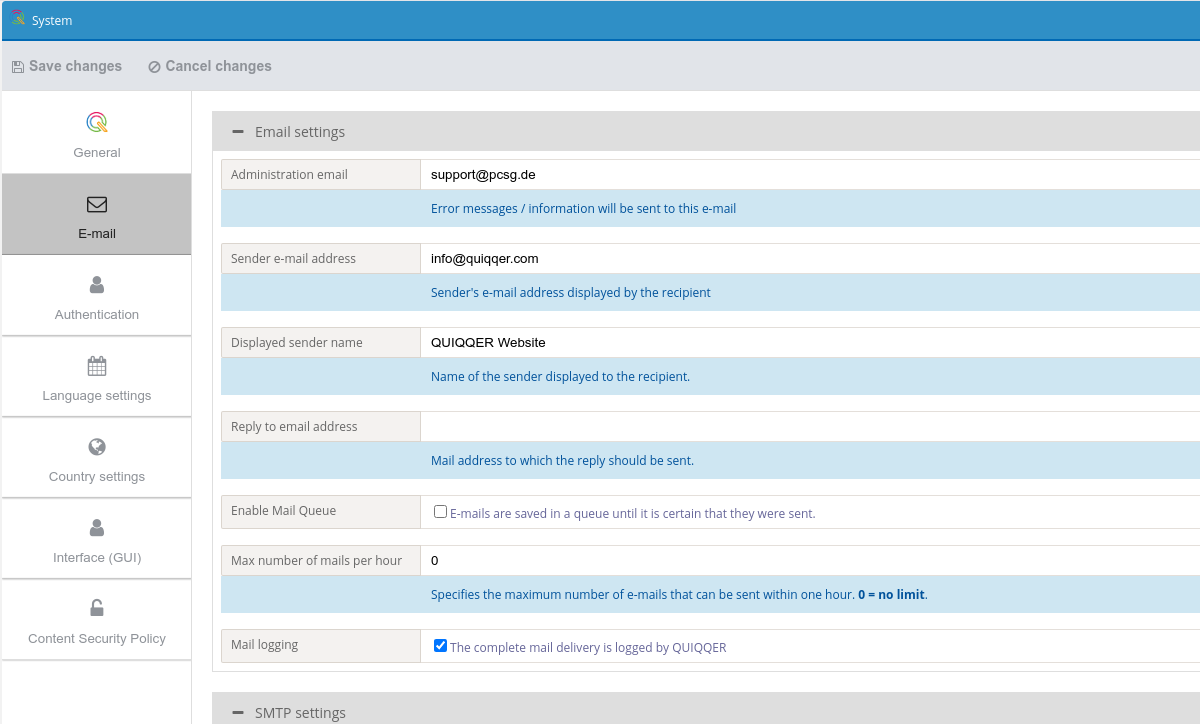
Task: Click the Interface (GUI) person icon
Action: pyautogui.click(x=97, y=528)
